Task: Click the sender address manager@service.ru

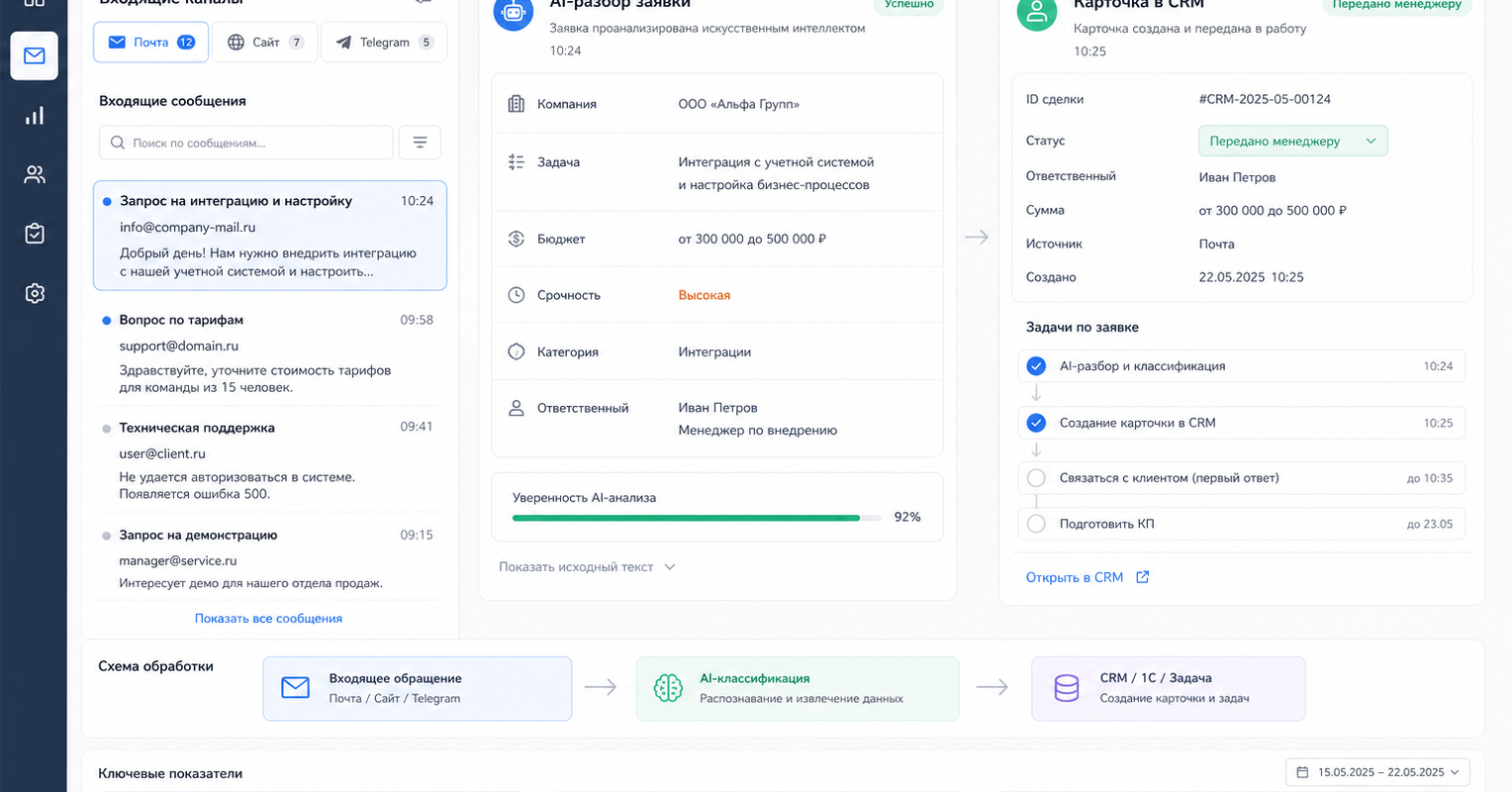Action: click(x=178, y=560)
